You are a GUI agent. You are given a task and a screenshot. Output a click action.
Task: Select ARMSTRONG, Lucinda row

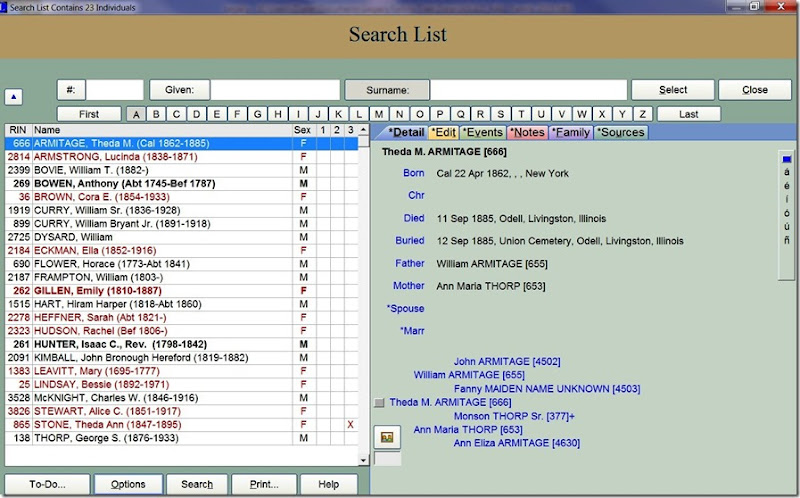181,157
